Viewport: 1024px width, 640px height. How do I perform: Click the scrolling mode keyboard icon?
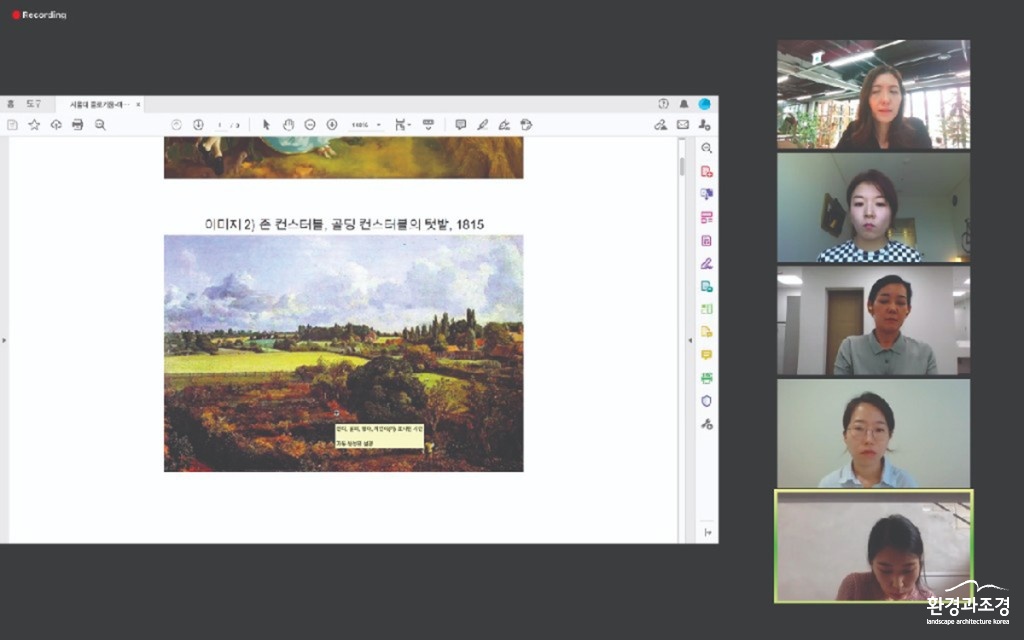click(428, 124)
